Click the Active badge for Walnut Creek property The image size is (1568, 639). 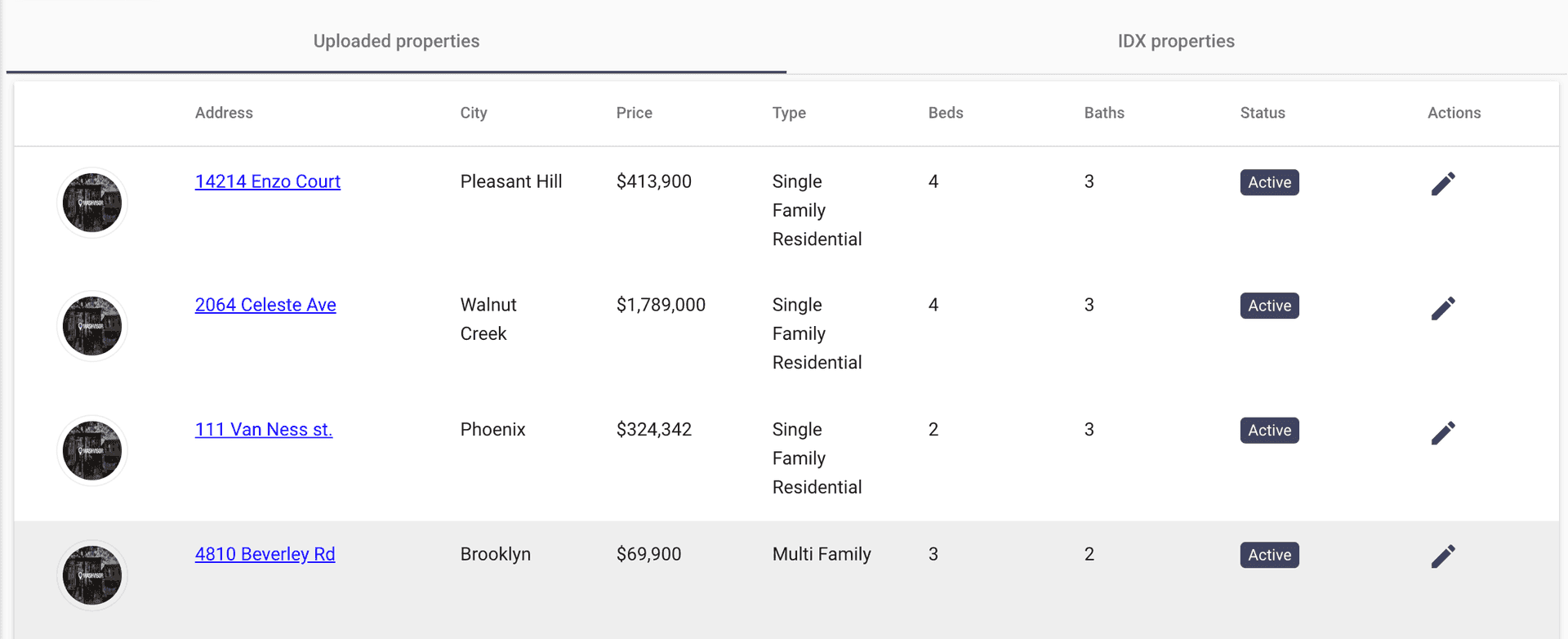(x=1269, y=306)
